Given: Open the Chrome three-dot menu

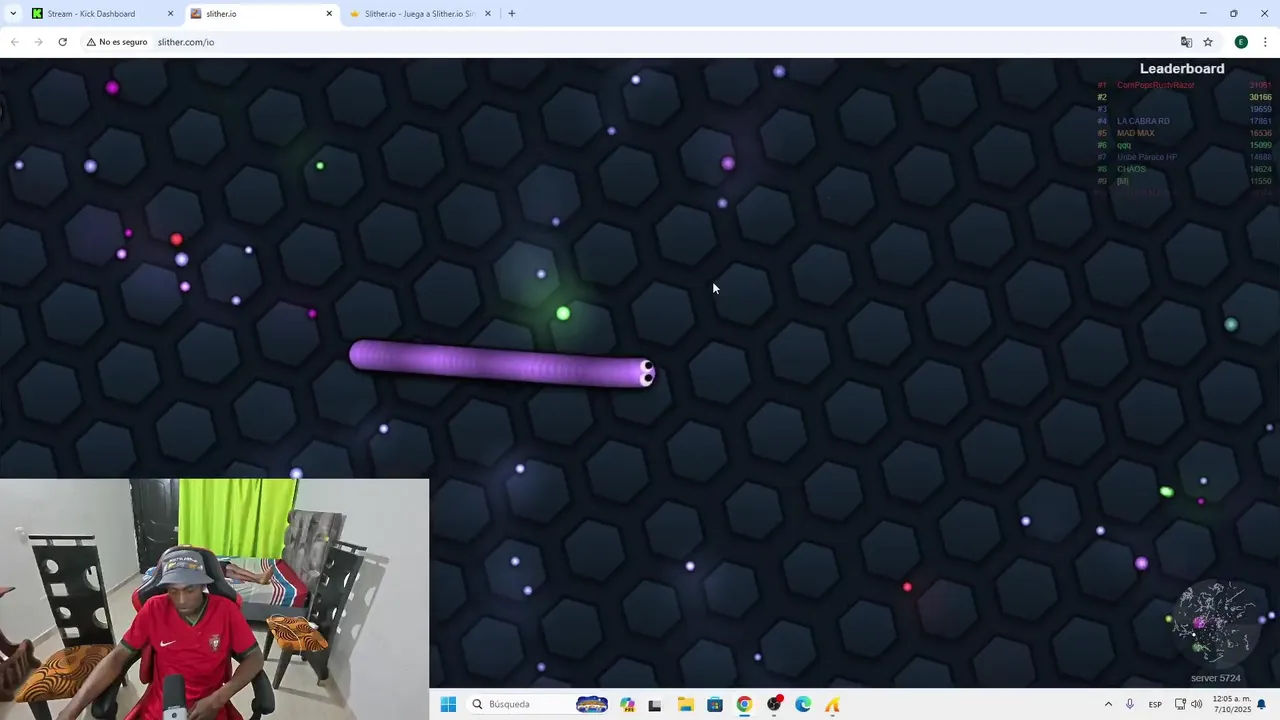Looking at the screenshot, I should point(1265,42).
